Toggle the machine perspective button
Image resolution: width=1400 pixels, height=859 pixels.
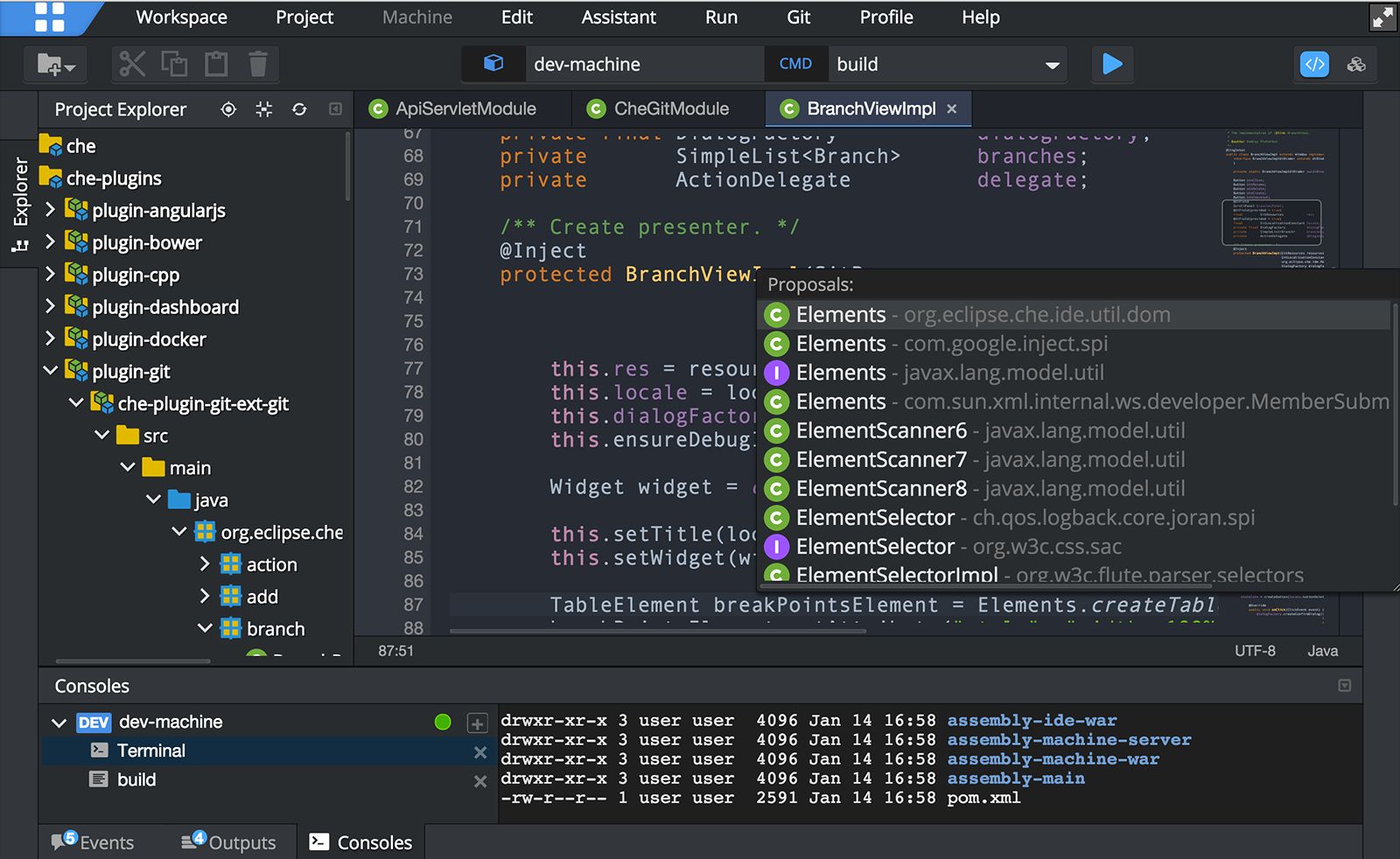[x=1356, y=64]
